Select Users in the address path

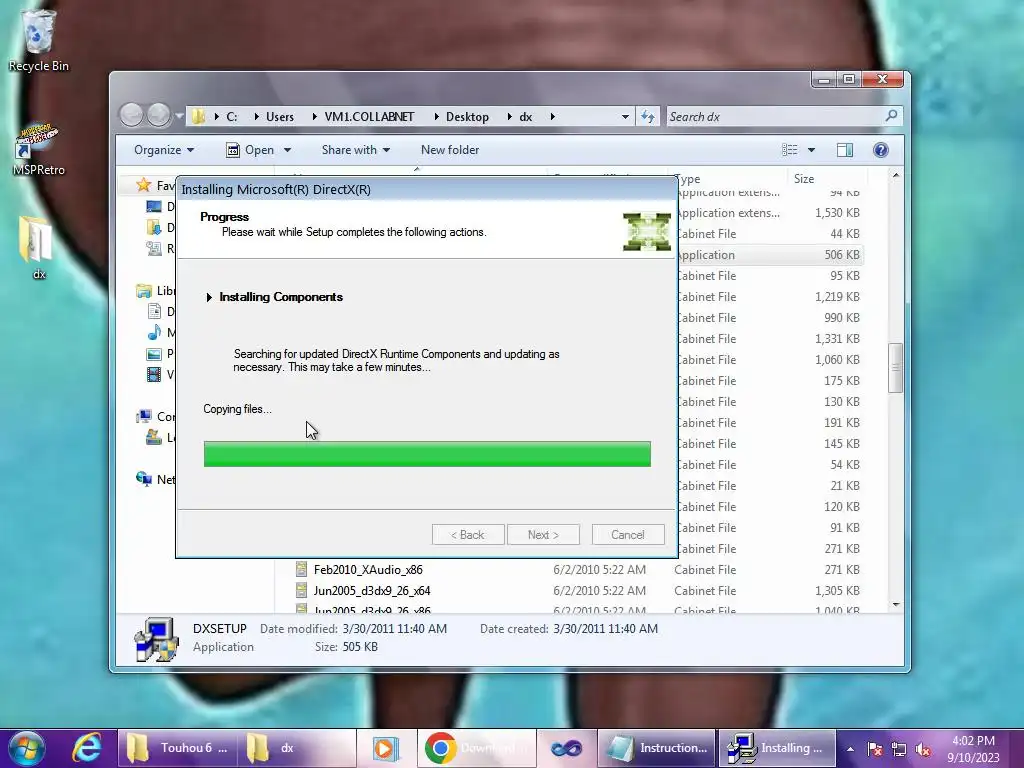(280, 116)
